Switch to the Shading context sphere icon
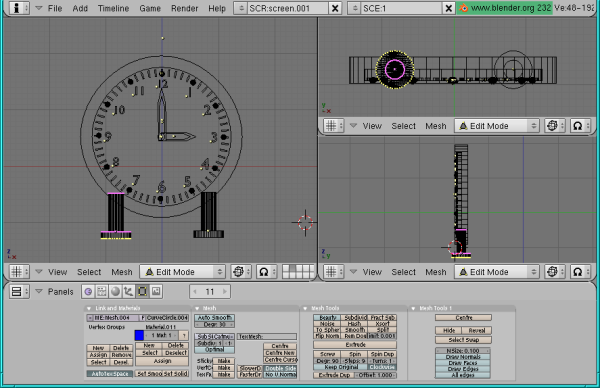This screenshot has height=388, width=600. pos(115,292)
